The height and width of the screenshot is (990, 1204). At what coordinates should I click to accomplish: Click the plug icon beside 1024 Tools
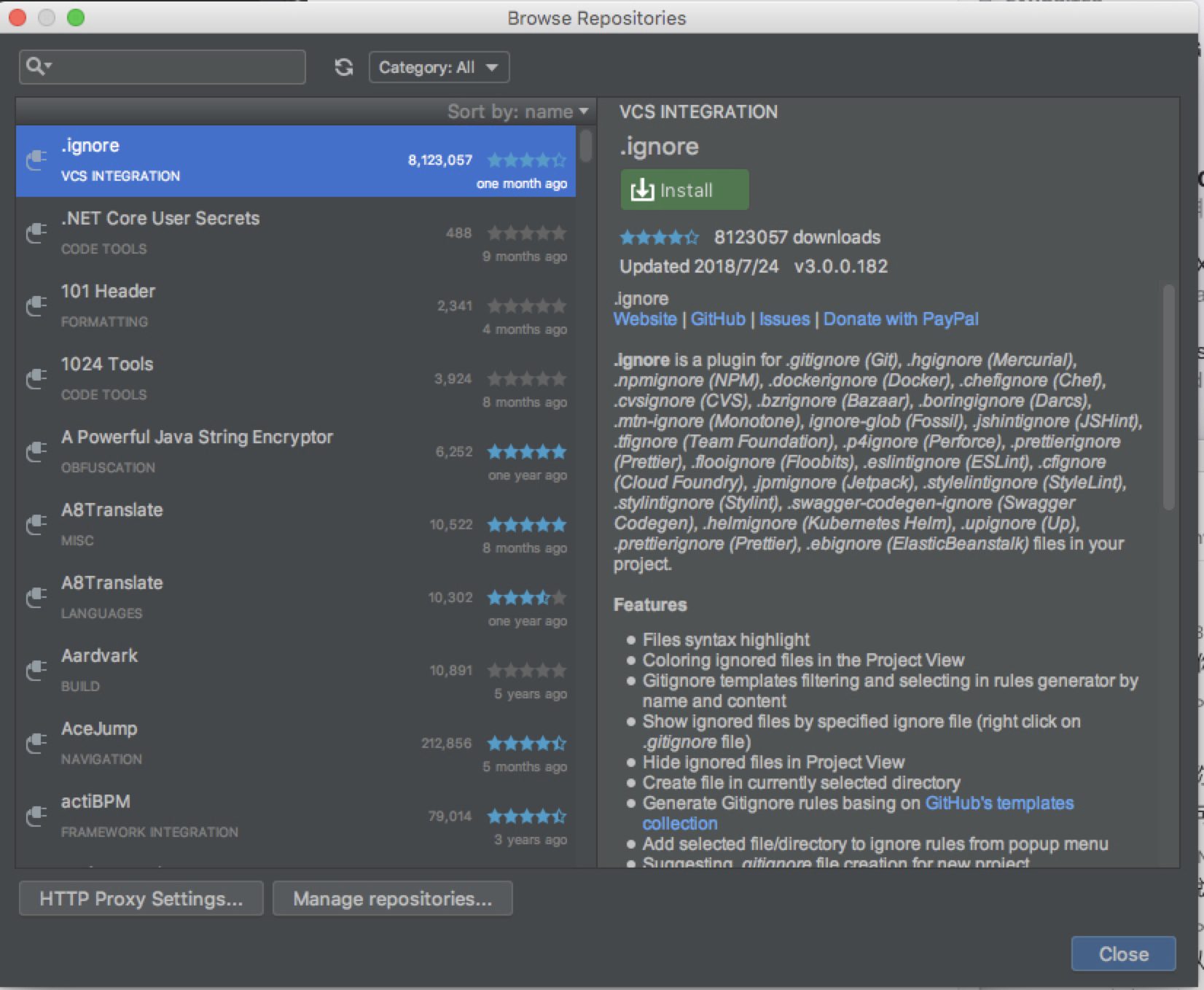(36, 379)
